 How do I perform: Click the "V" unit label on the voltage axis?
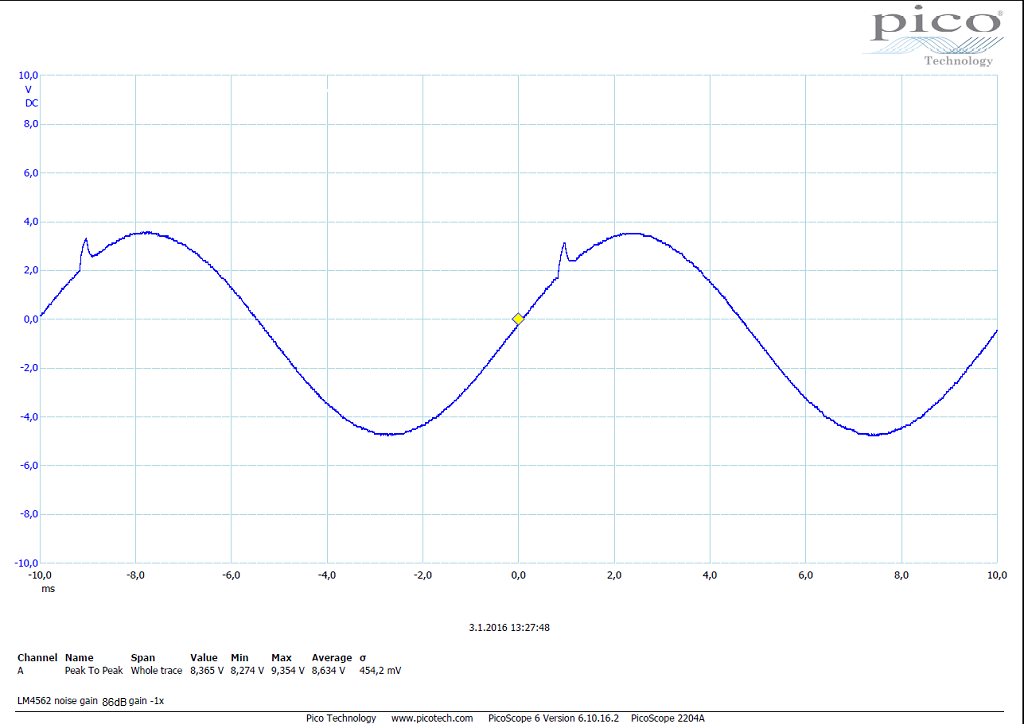point(28,89)
